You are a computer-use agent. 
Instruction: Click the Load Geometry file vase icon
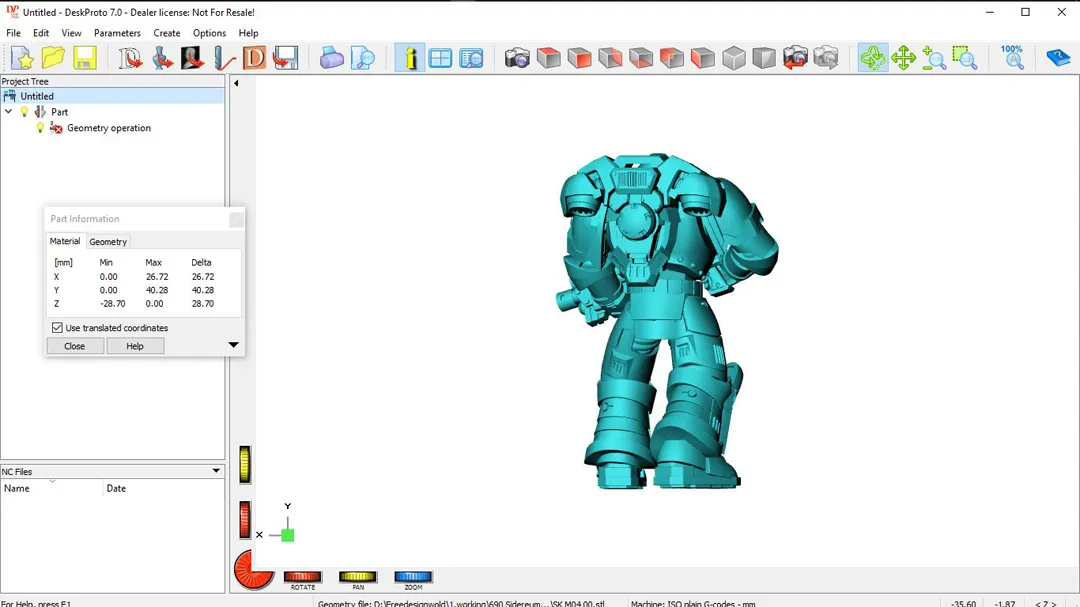(162, 58)
